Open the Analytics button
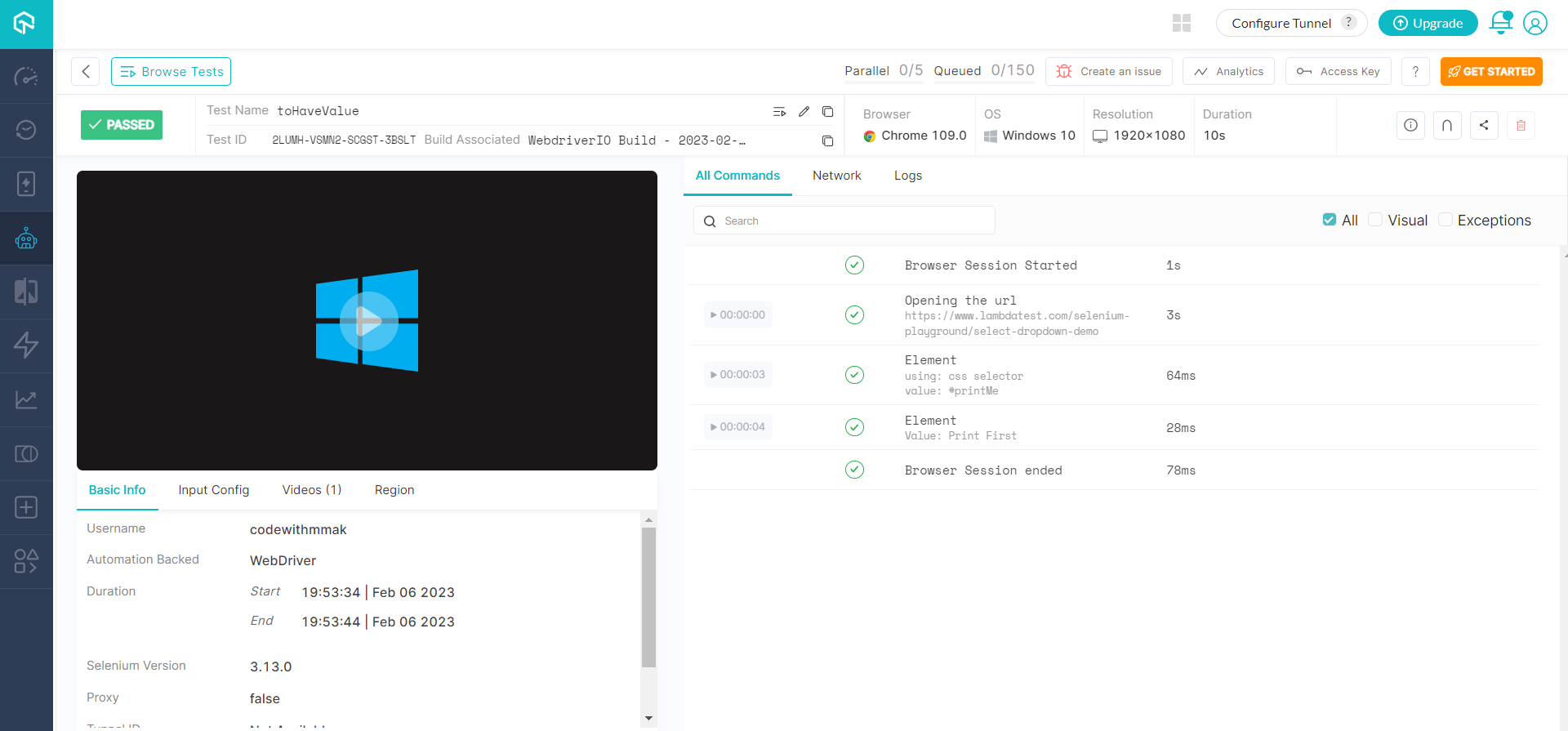1568x731 pixels. pyautogui.click(x=1228, y=72)
